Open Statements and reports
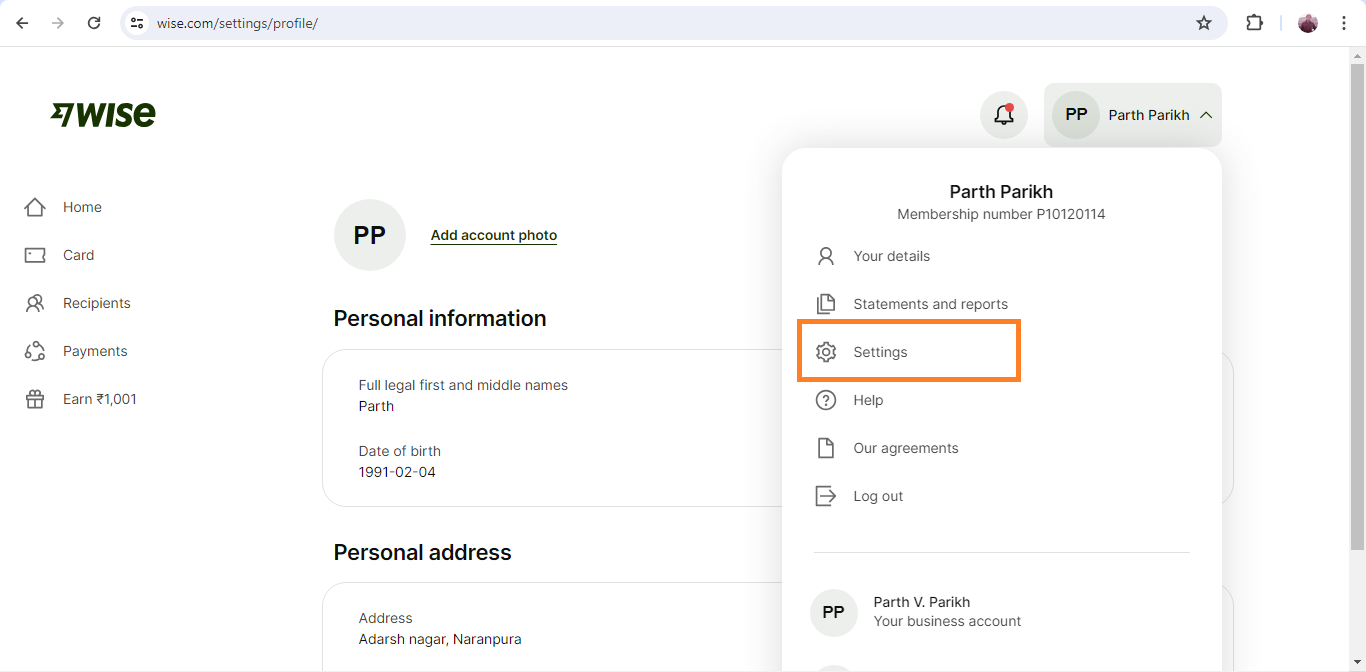Screen dimensions: 1366x672 click(930, 304)
